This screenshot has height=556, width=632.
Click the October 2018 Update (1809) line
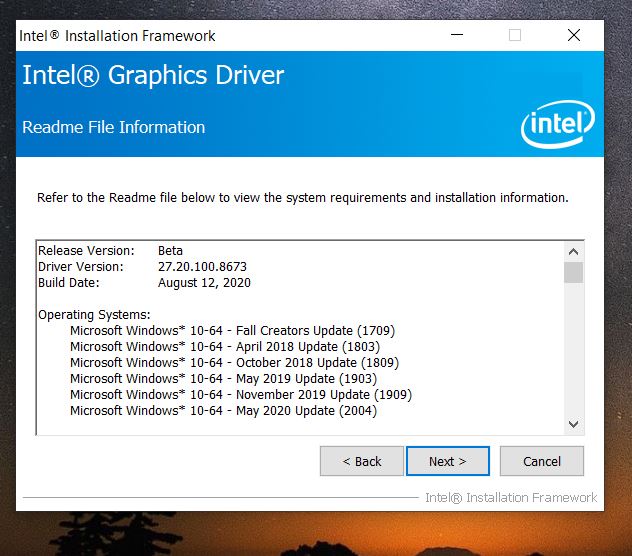pyautogui.click(x=234, y=362)
